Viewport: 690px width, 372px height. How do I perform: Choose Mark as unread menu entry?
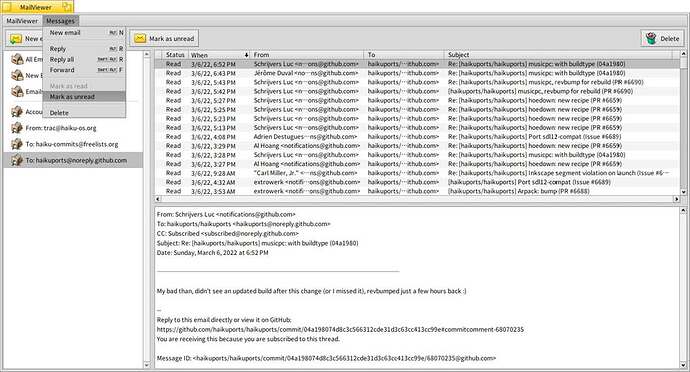[84, 96]
